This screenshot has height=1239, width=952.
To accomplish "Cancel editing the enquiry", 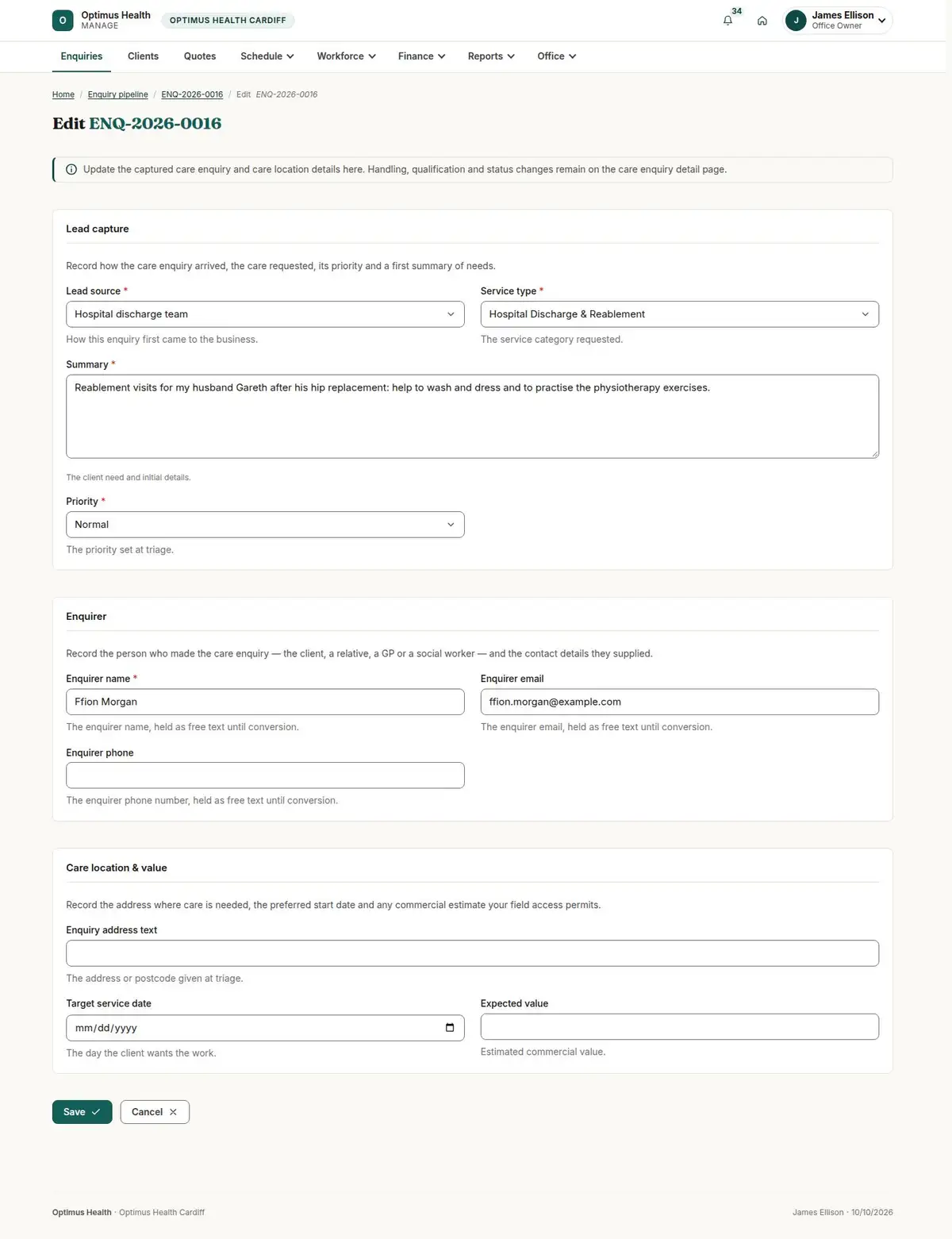I will click(x=155, y=1112).
